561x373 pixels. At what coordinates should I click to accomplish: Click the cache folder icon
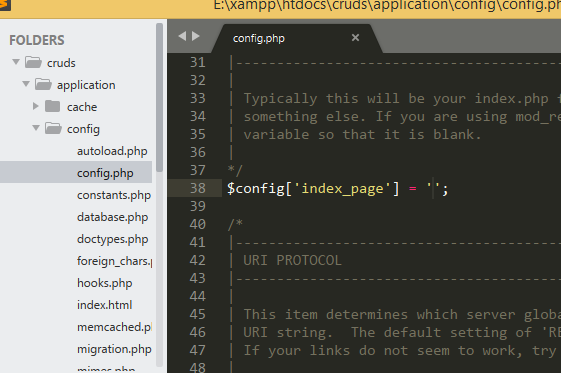53,106
